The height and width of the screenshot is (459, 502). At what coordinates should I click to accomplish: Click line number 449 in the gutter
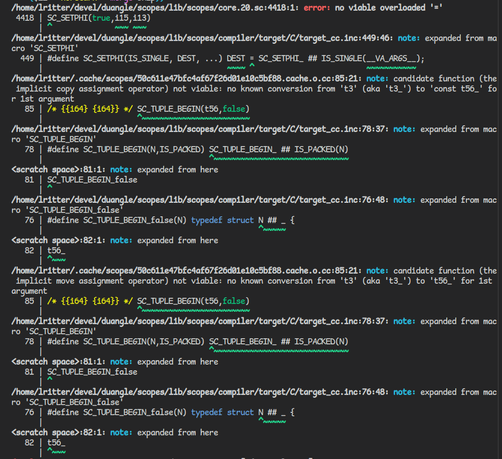27,59
